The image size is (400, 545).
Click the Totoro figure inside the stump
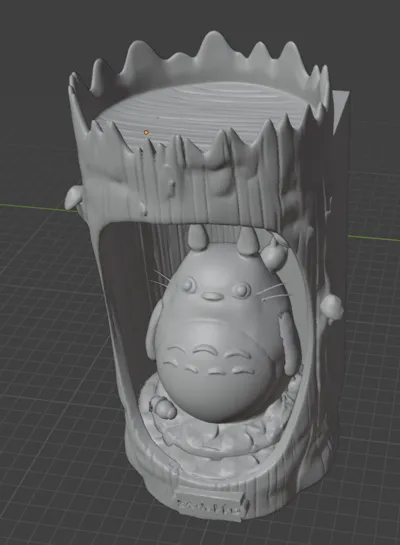click(222, 323)
